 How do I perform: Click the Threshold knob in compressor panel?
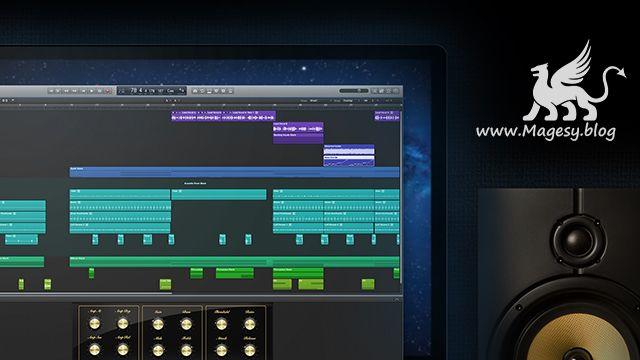221,324
